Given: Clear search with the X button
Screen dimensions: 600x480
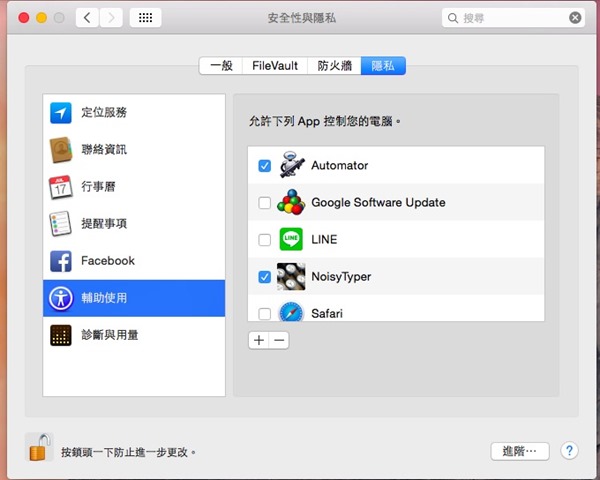Looking at the screenshot, I should point(575,18).
